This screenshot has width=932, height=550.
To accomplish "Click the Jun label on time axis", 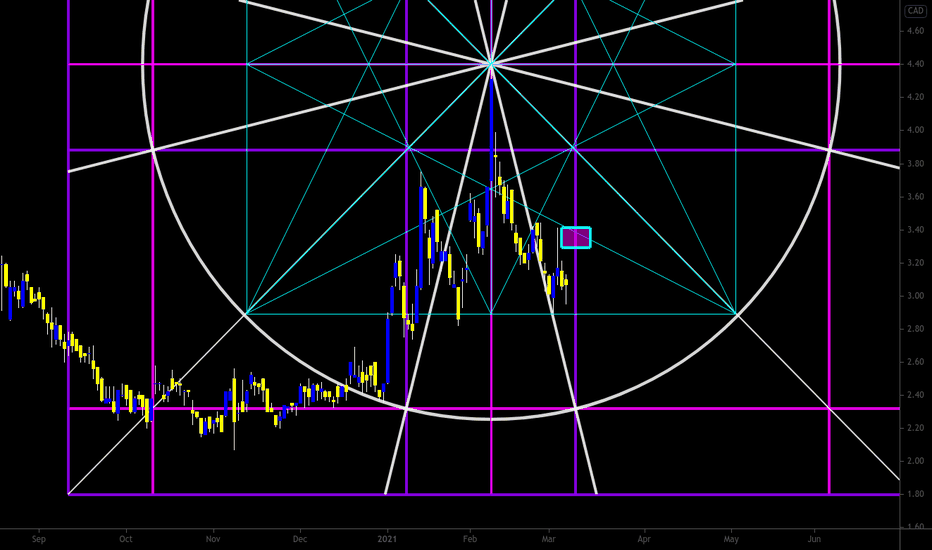I will 814,539.
